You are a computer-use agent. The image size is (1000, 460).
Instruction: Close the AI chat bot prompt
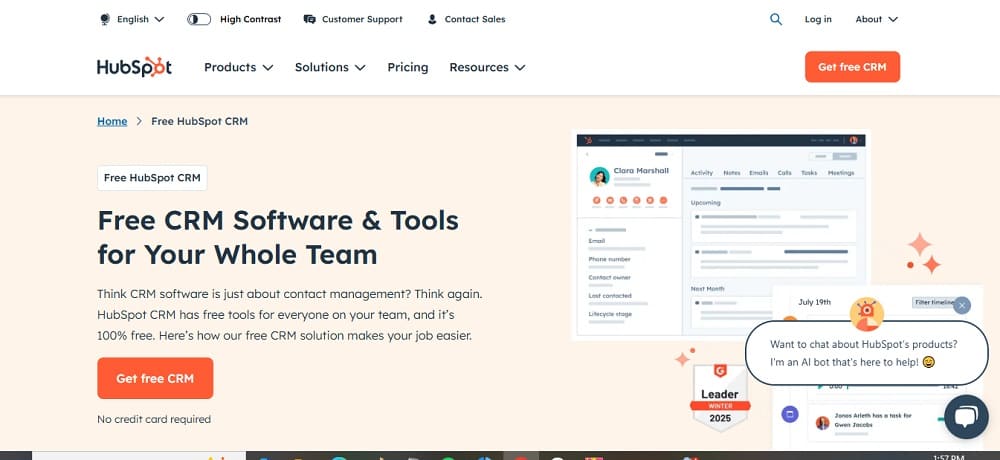point(962,305)
